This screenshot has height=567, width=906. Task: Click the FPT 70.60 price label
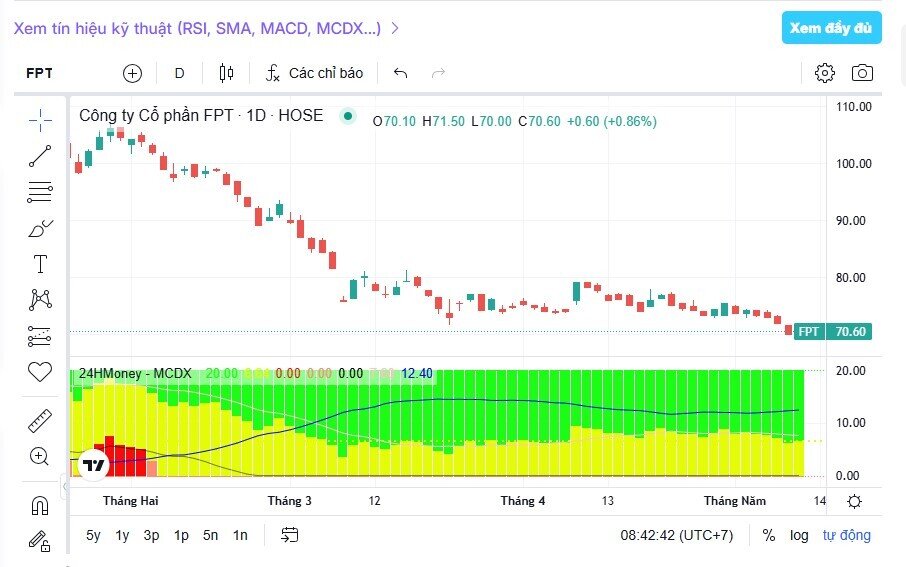pyautogui.click(x=833, y=331)
